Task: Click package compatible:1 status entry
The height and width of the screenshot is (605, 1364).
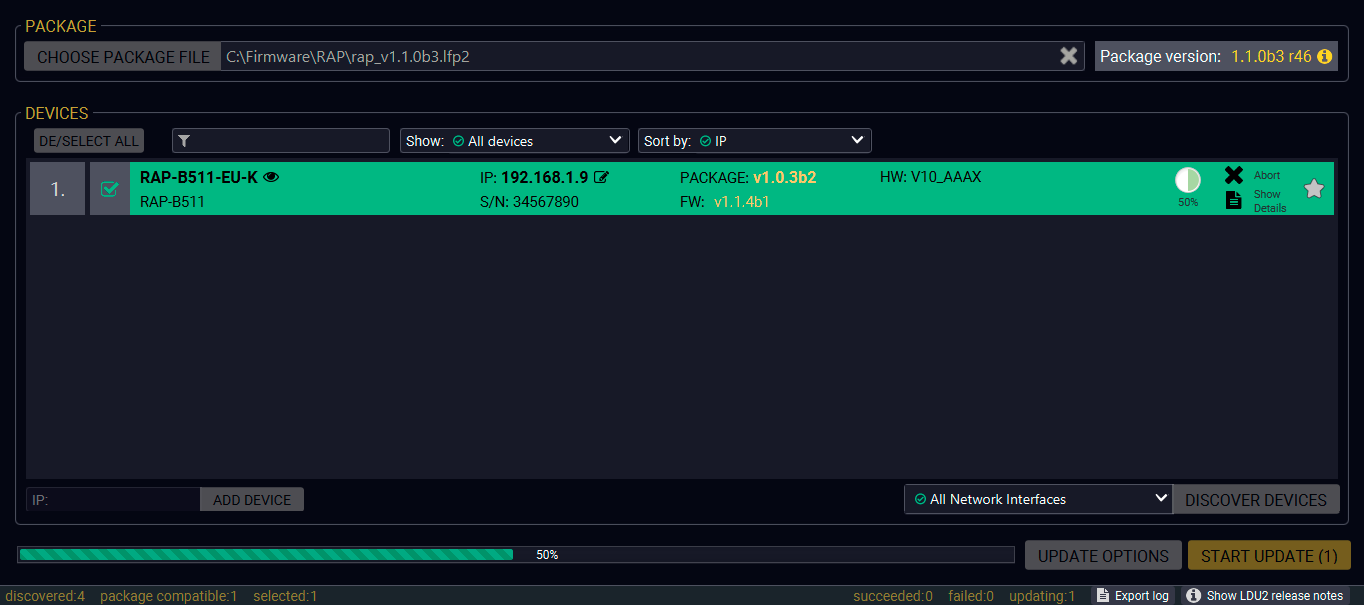Action: pyautogui.click(x=169, y=596)
